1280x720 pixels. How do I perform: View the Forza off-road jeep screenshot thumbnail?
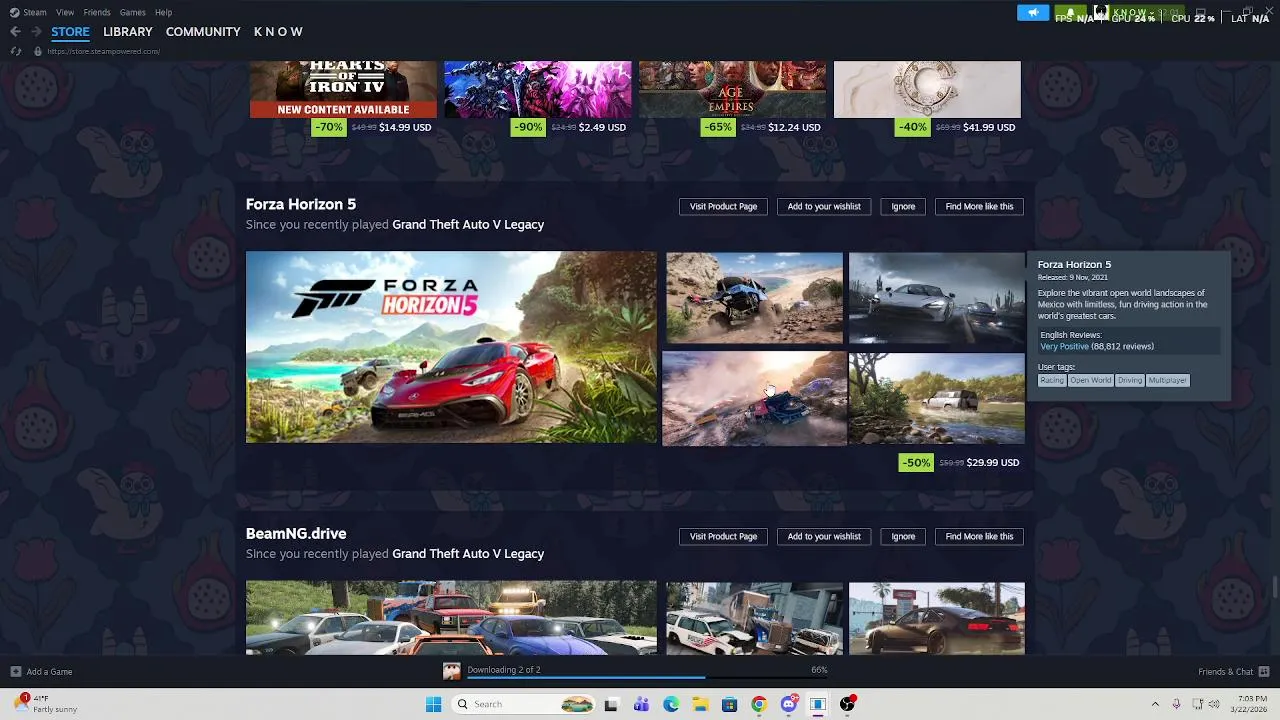click(937, 398)
